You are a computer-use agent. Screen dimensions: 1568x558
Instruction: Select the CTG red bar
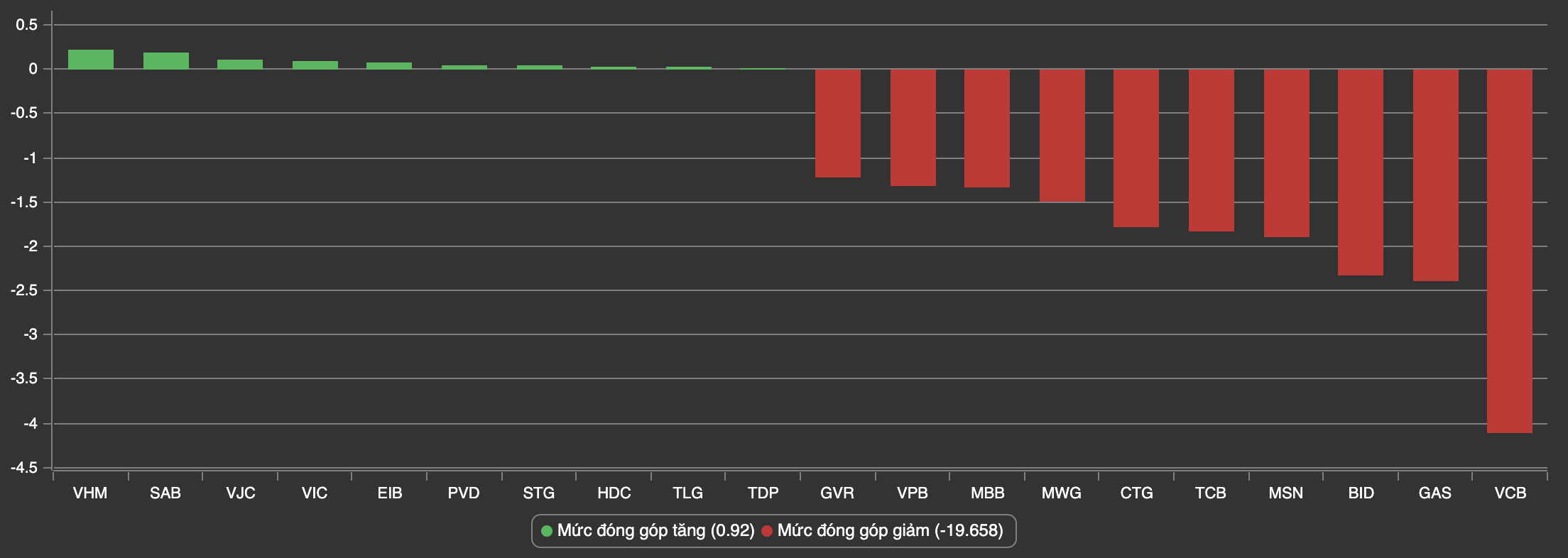1136,148
